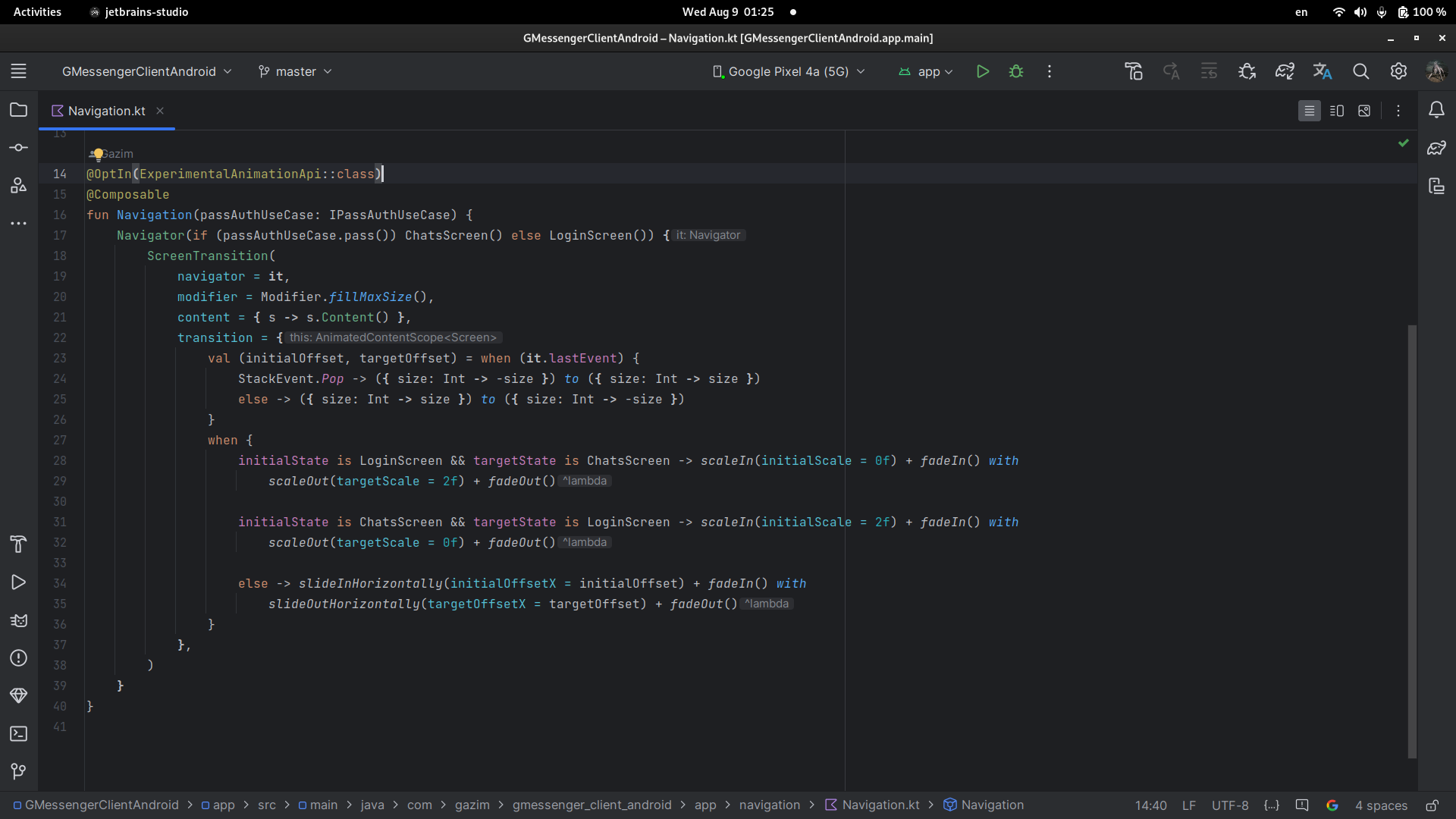Open the master branch dropdown
Screen dimensions: 1456x819
296,71
